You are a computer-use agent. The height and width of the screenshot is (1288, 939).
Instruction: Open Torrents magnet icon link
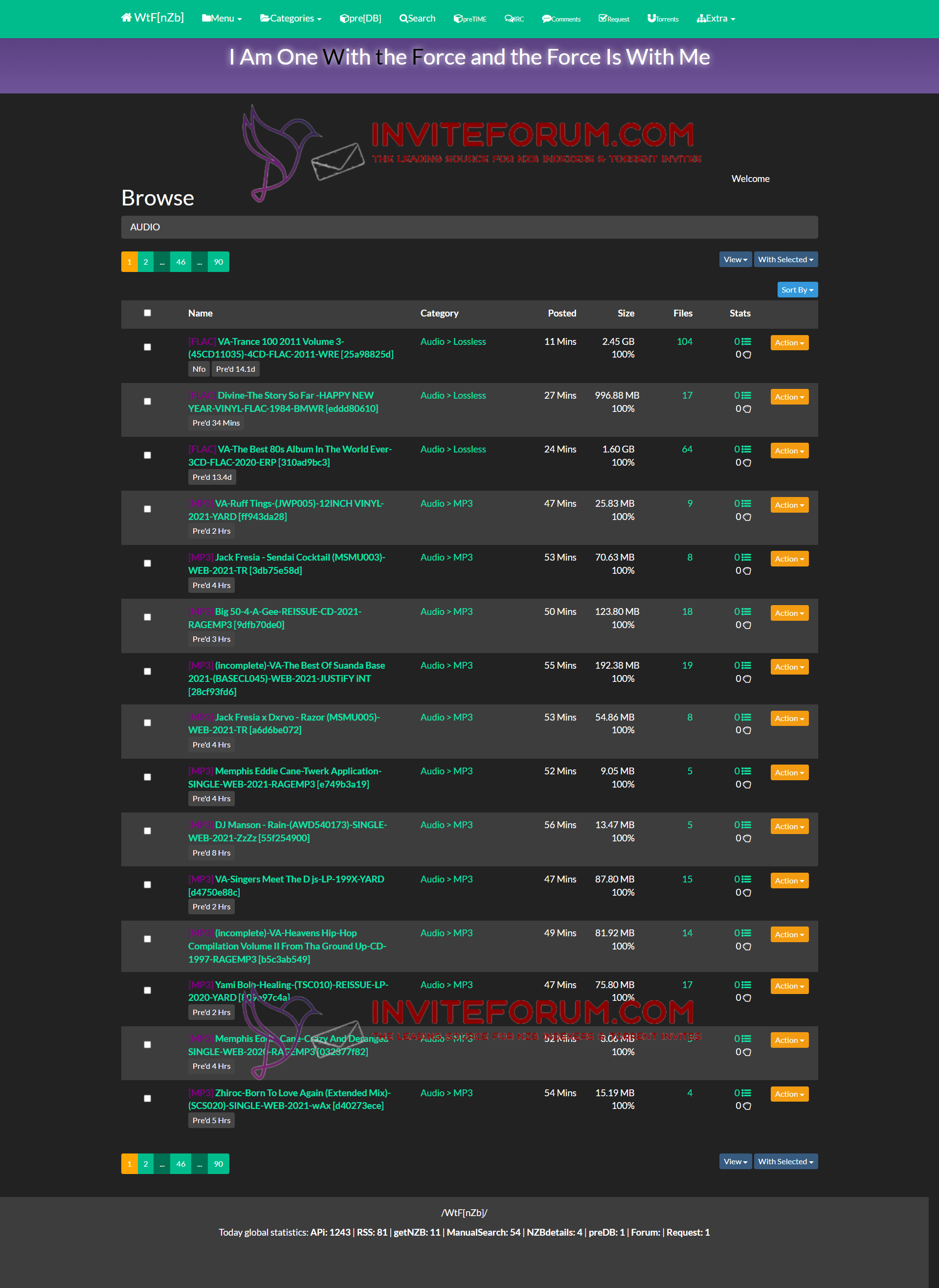(x=663, y=19)
